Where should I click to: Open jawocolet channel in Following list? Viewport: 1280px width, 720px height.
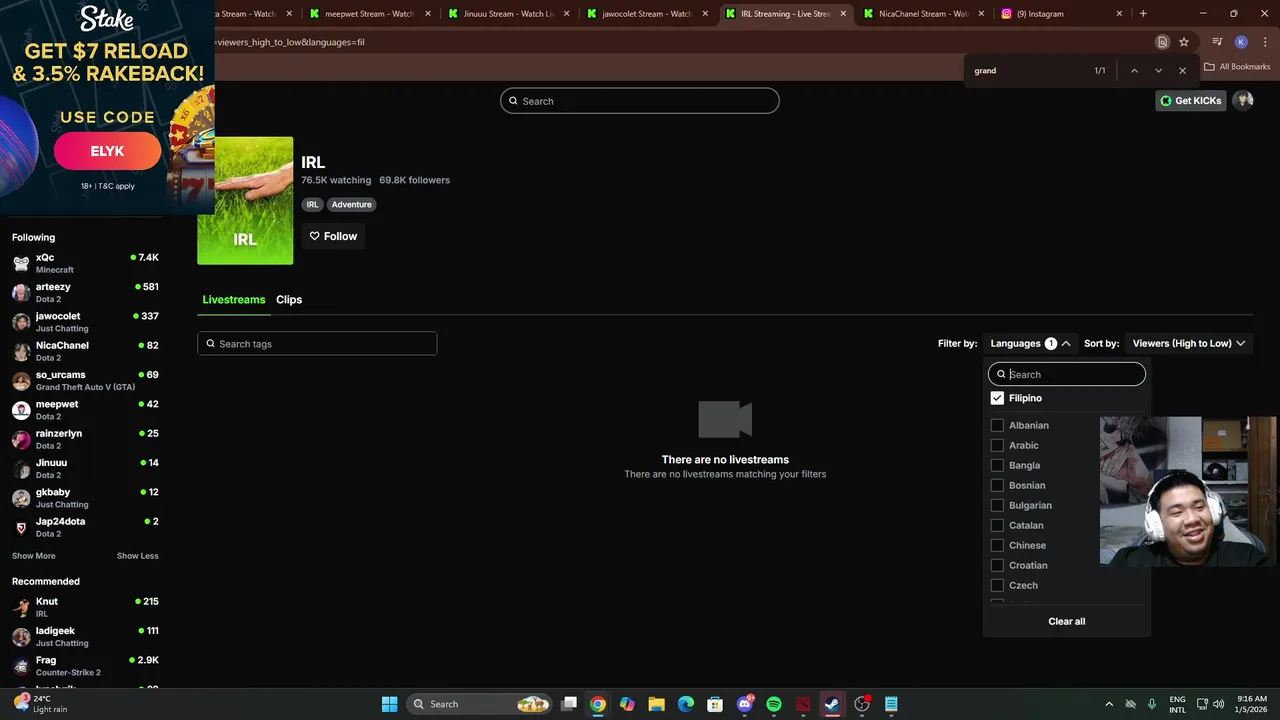pyautogui.click(x=85, y=322)
